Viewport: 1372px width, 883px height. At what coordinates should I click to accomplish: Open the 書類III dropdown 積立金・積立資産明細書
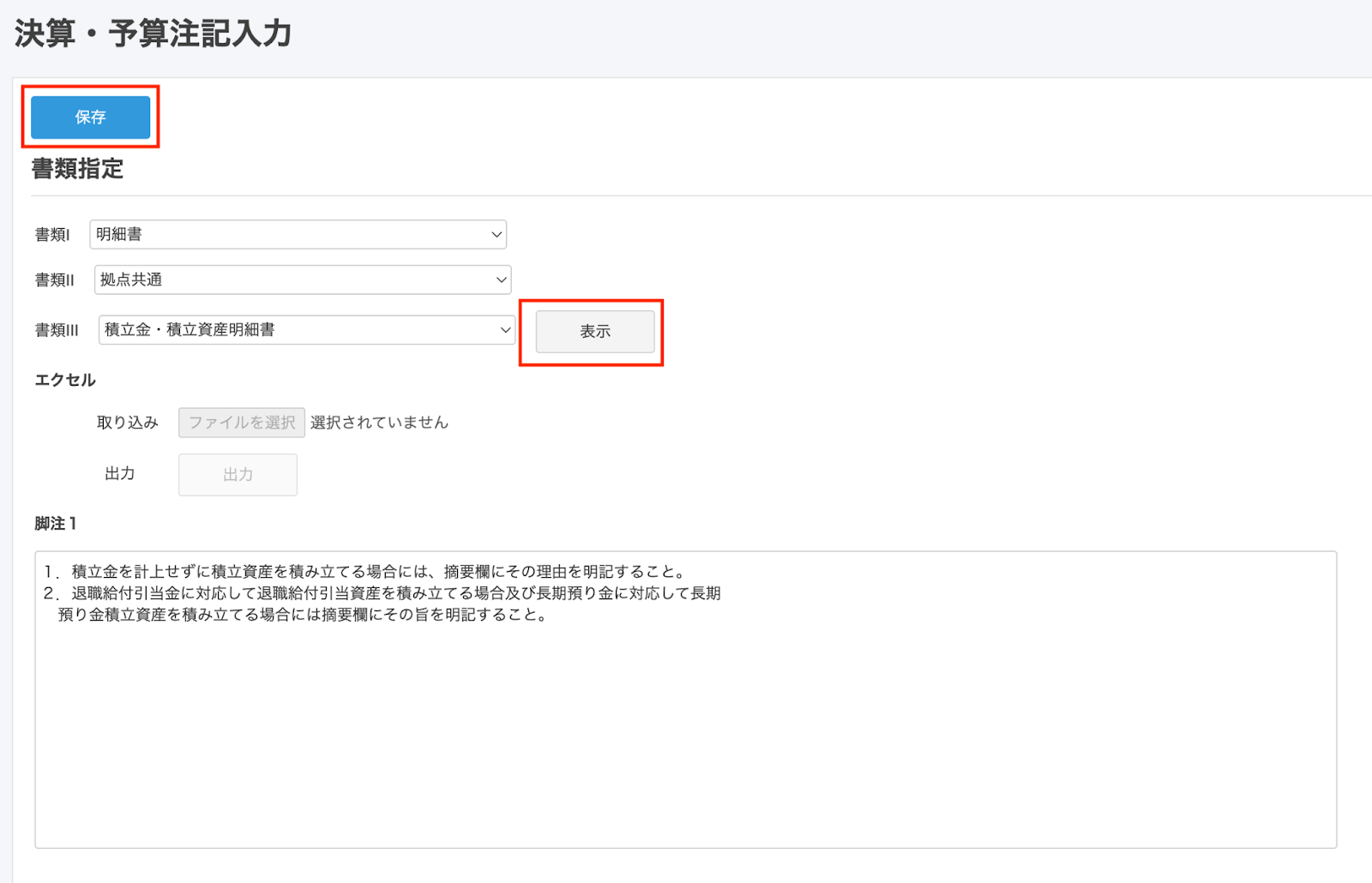(307, 330)
